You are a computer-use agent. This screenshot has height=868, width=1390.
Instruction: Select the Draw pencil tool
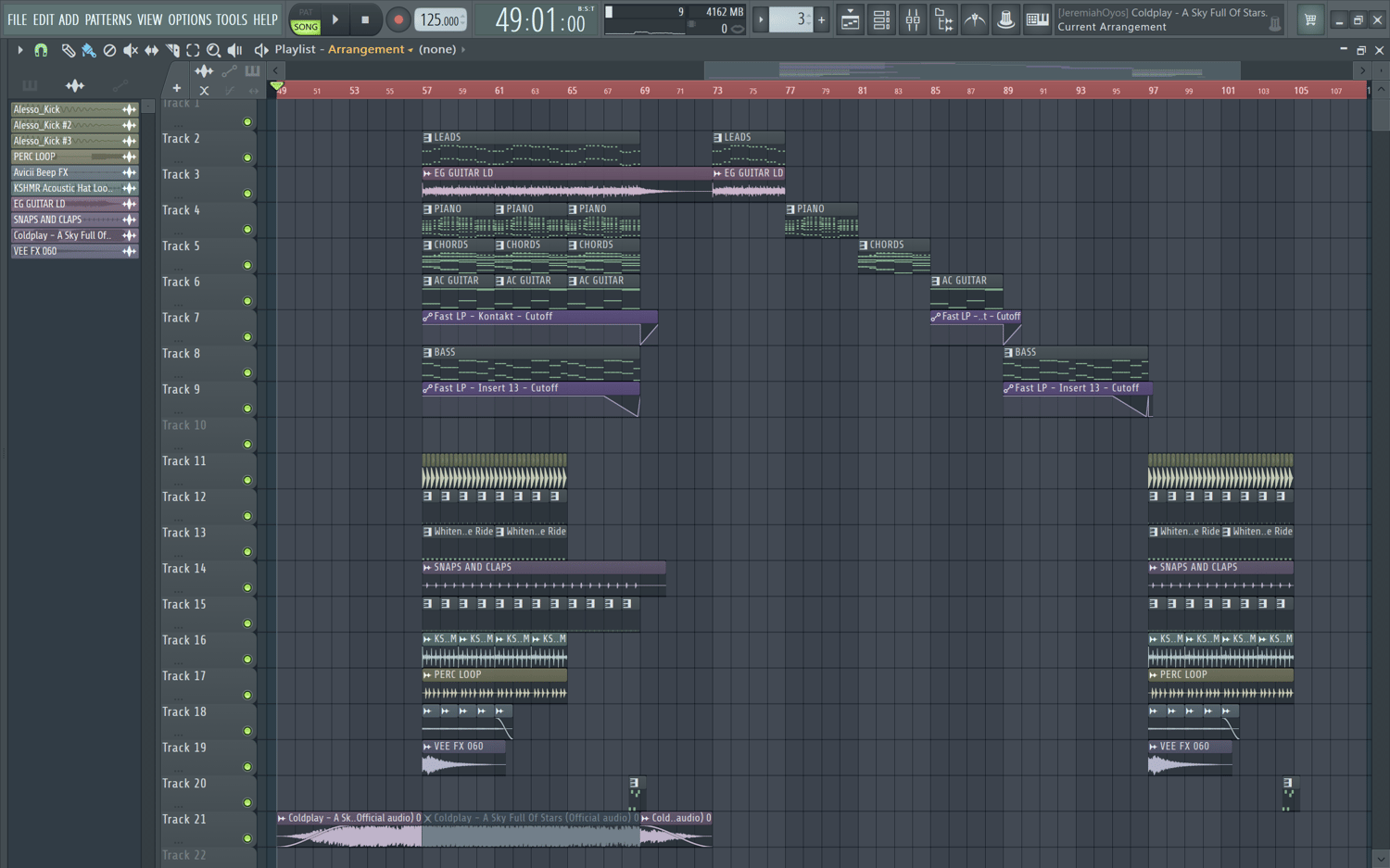(68, 50)
